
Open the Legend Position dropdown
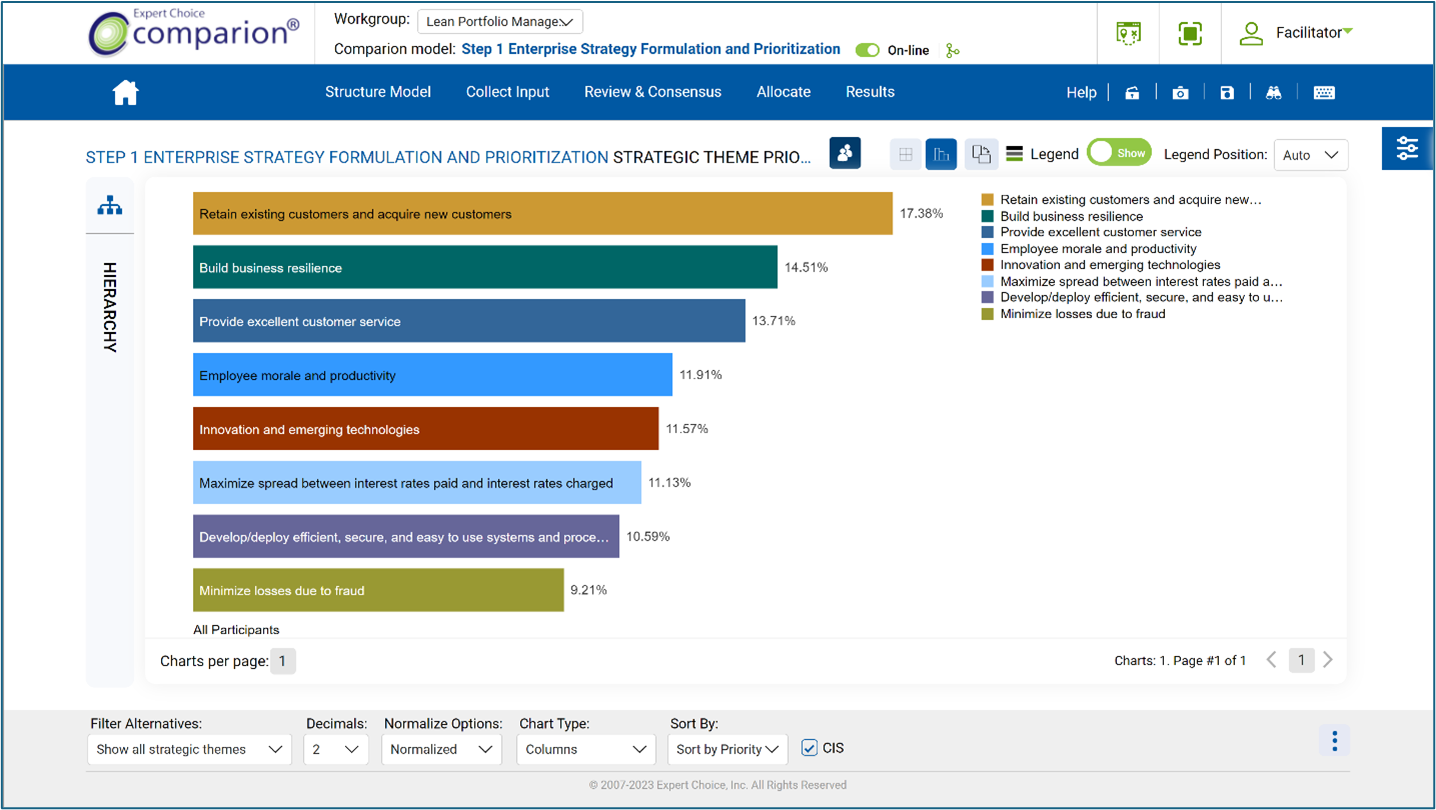point(1310,154)
